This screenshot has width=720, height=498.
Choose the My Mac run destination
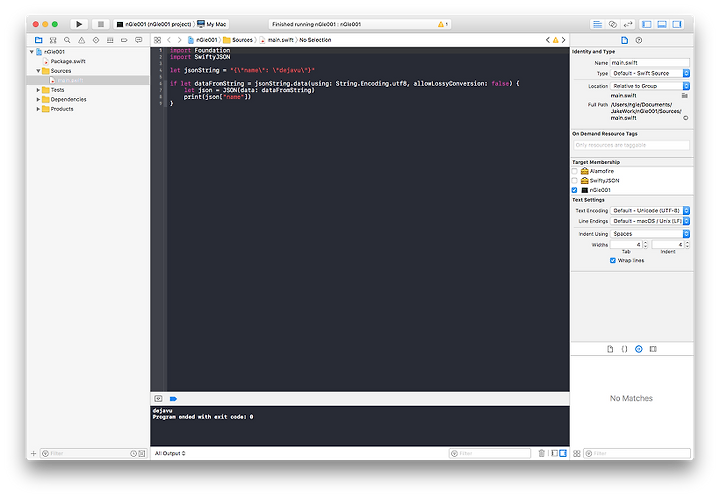click(212, 24)
